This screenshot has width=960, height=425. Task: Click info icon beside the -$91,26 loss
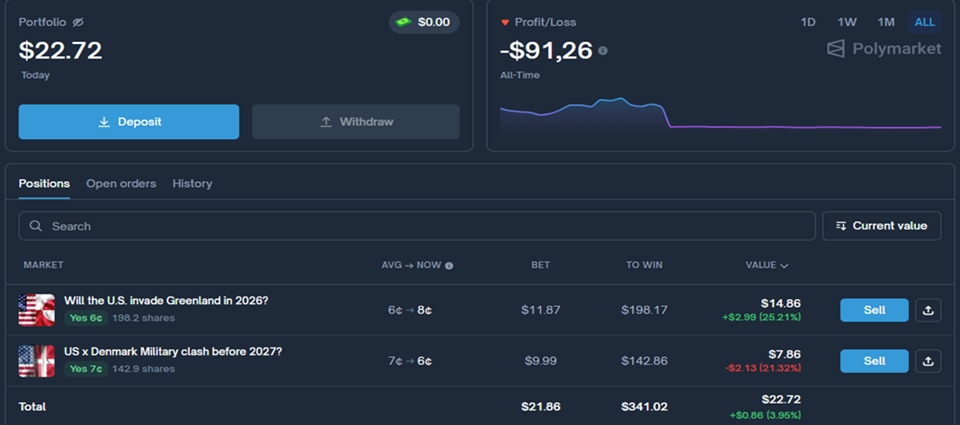click(603, 50)
